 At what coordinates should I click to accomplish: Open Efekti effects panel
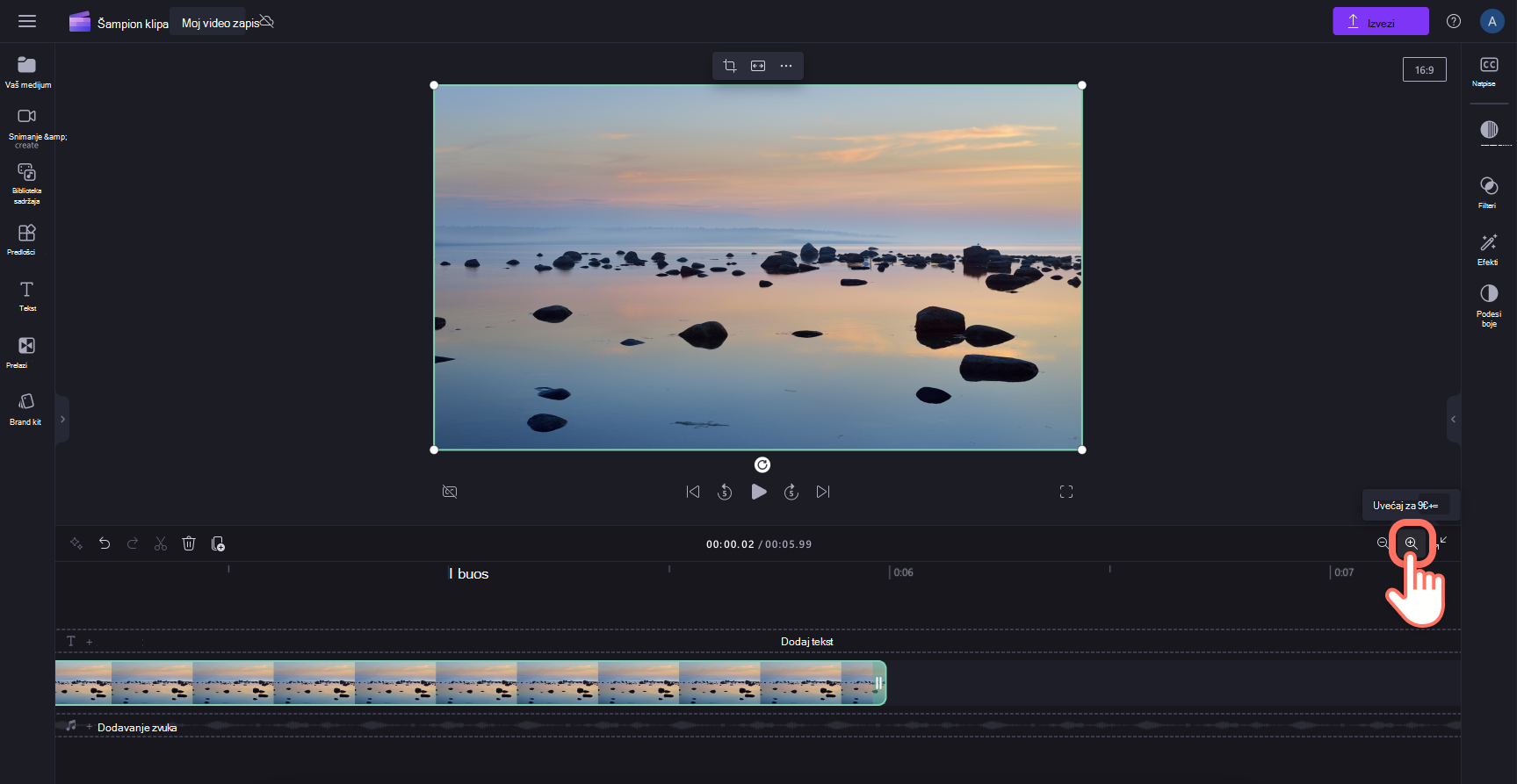coord(1489,249)
